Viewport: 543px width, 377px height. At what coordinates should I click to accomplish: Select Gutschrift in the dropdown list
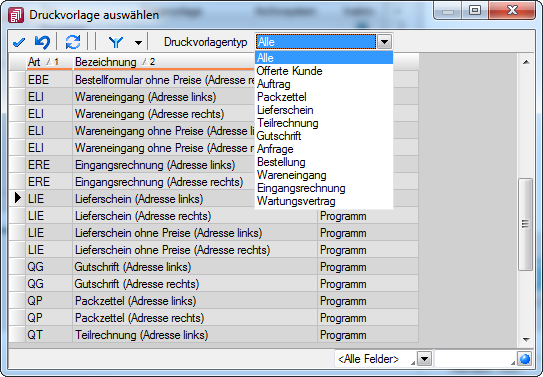click(x=324, y=136)
